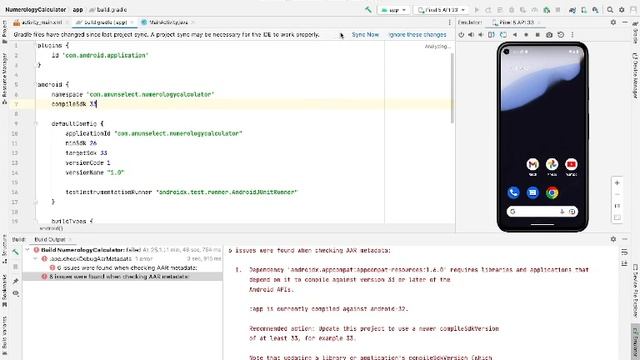Image resolution: width=640 pixels, height=360 pixels.
Task: Click emulator Back navigation button
Action: pos(515,35)
